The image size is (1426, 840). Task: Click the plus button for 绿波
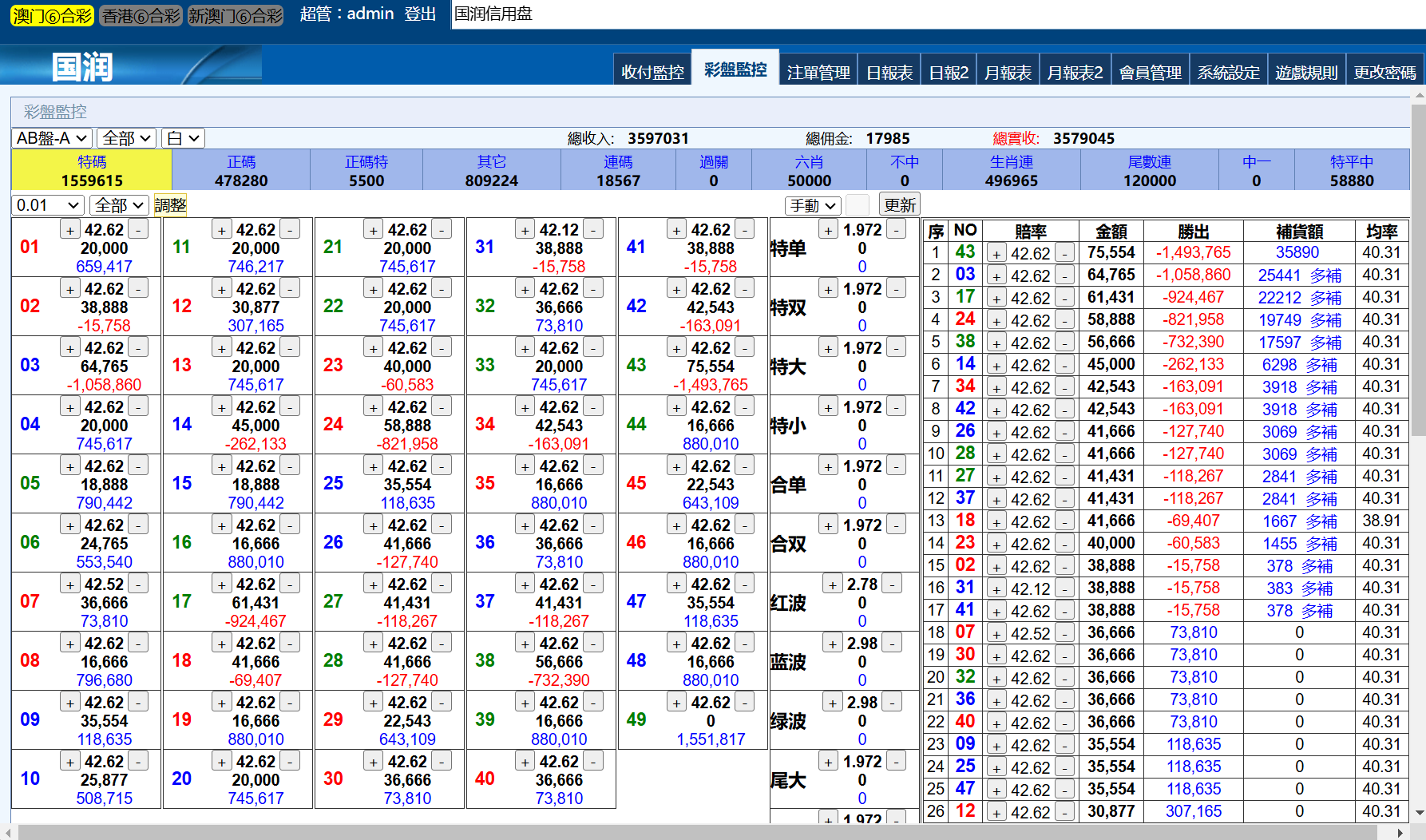[x=833, y=703]
